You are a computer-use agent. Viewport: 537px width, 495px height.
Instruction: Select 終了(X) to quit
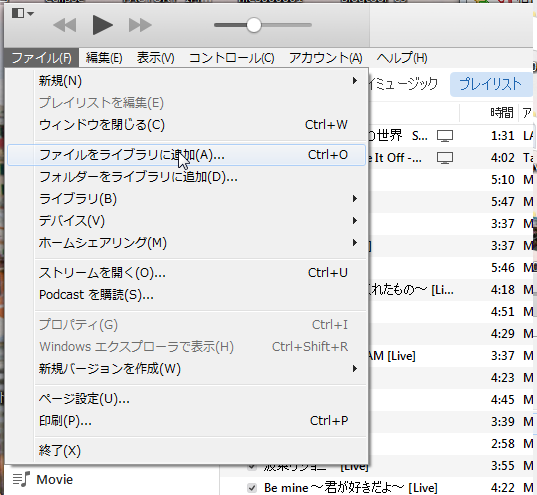(186, 450)
